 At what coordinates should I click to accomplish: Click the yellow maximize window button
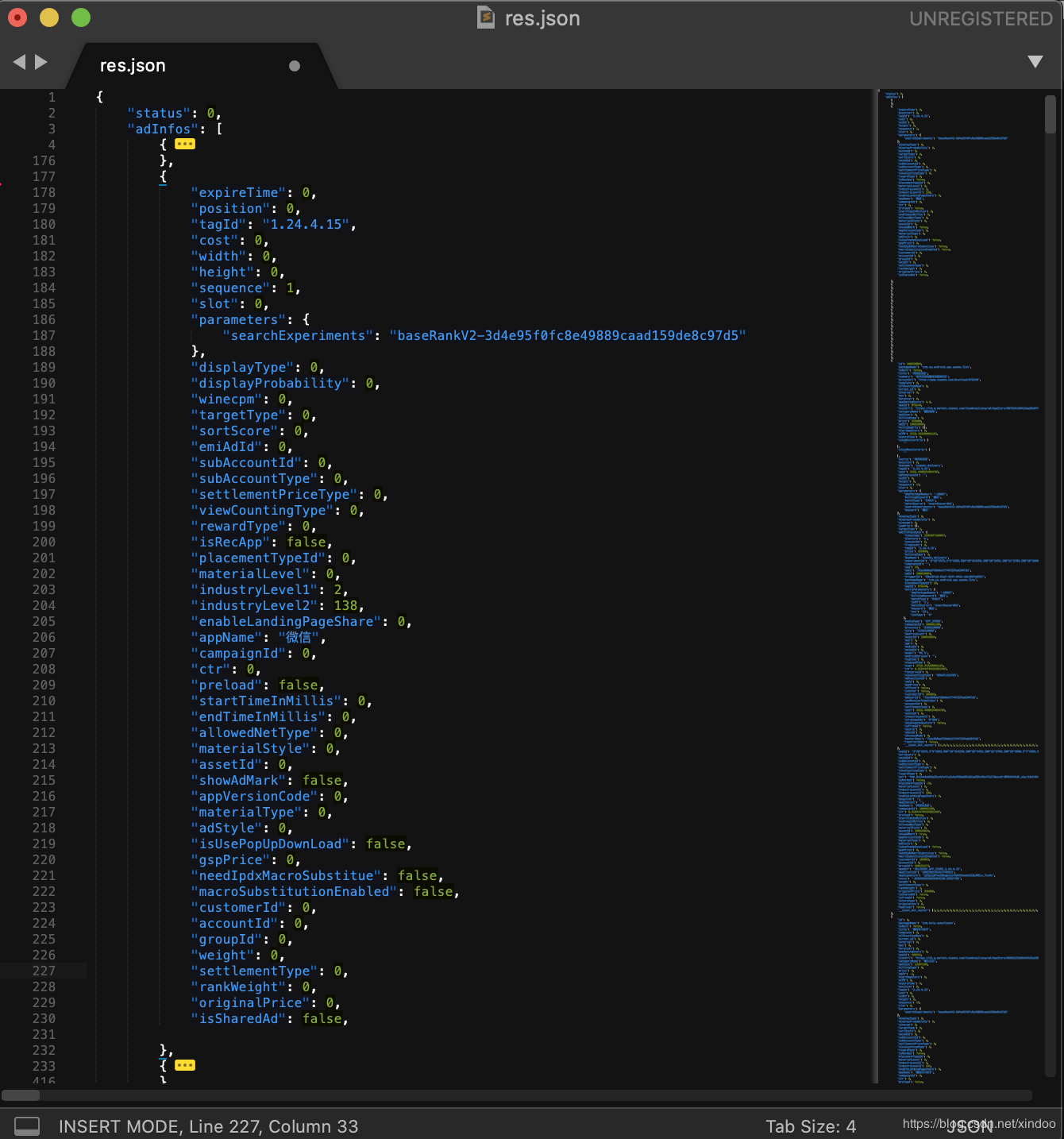point(49,17)
